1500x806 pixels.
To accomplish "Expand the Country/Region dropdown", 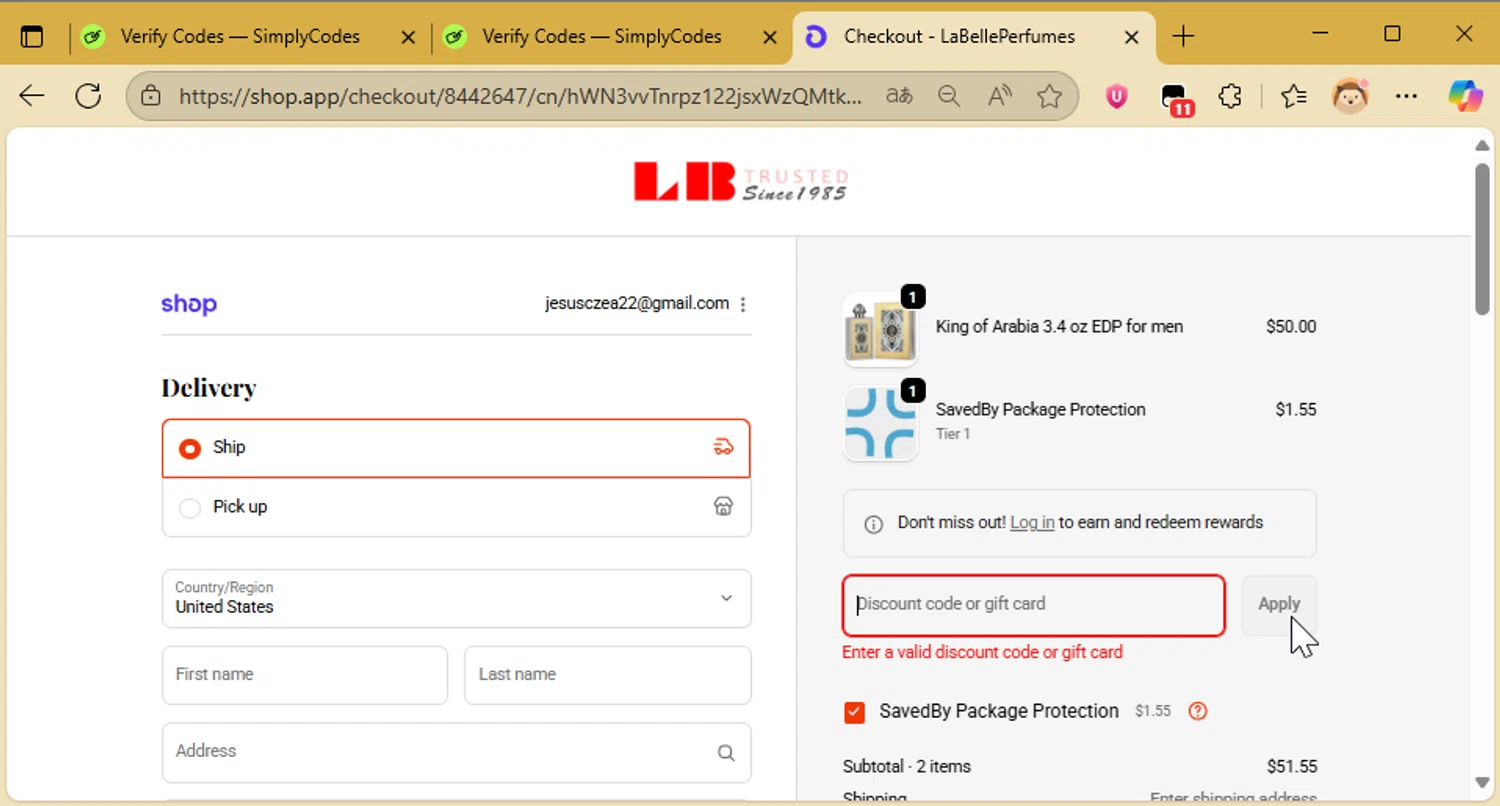I will coord(456,598).
